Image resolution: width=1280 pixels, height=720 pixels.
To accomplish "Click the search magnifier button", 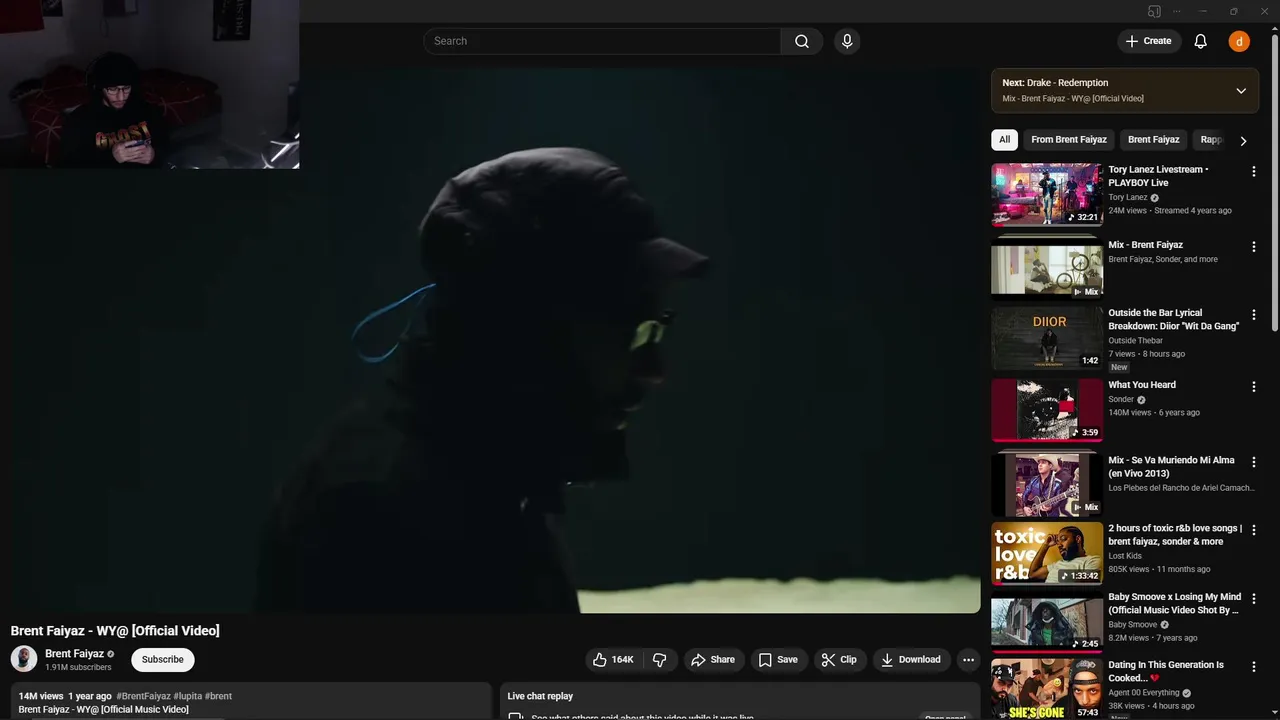I will pyautogui.click(x=802, y=41).
